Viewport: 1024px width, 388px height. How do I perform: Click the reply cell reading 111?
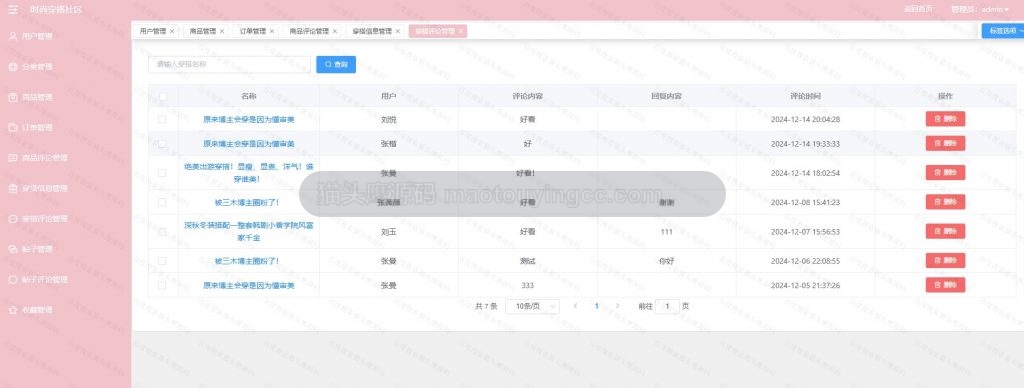[666, 232]
